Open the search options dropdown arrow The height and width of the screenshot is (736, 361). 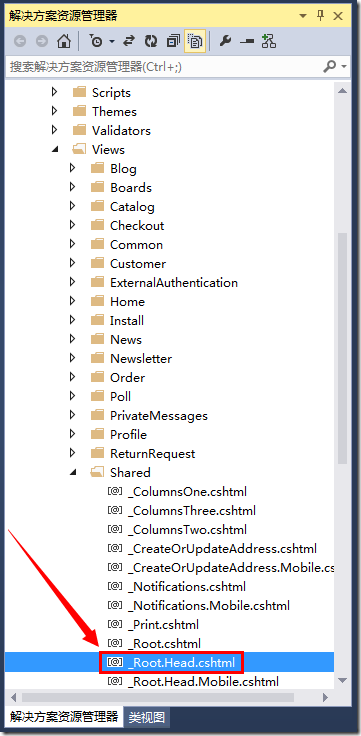pos(344,67)
